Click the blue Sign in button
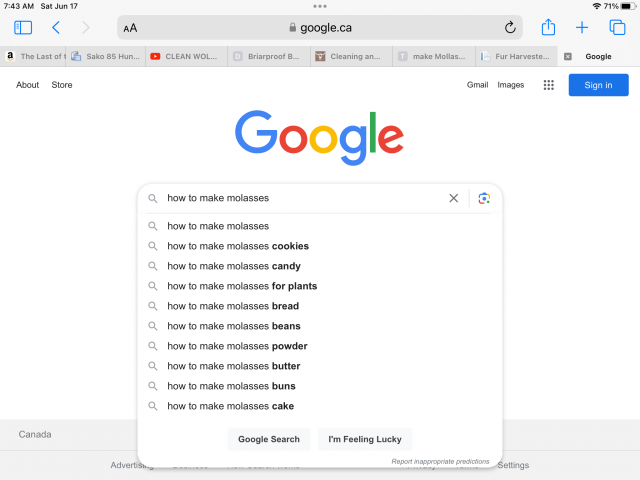 [598, 85]
